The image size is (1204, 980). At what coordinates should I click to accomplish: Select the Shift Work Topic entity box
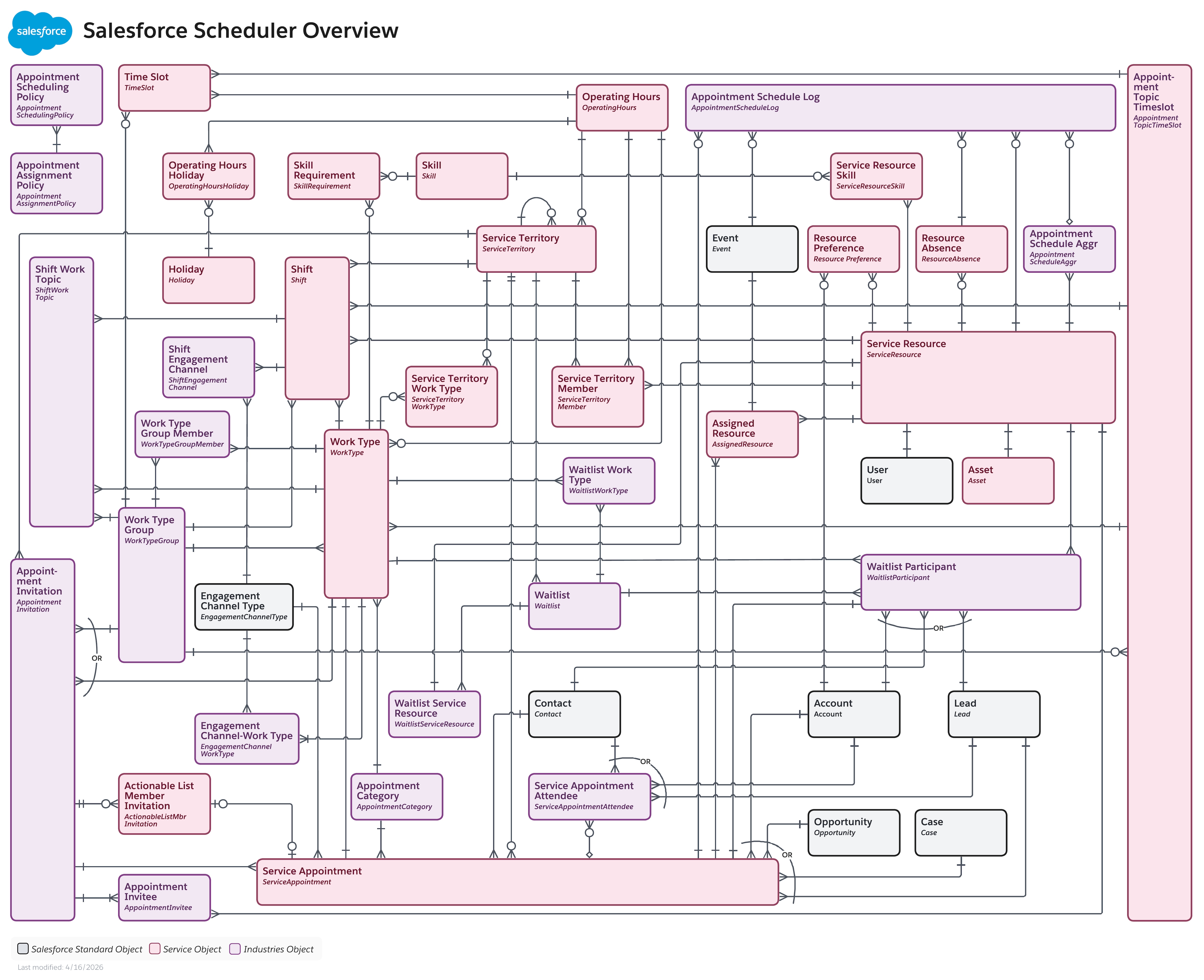pyautogui.click(x=62, y=392)
